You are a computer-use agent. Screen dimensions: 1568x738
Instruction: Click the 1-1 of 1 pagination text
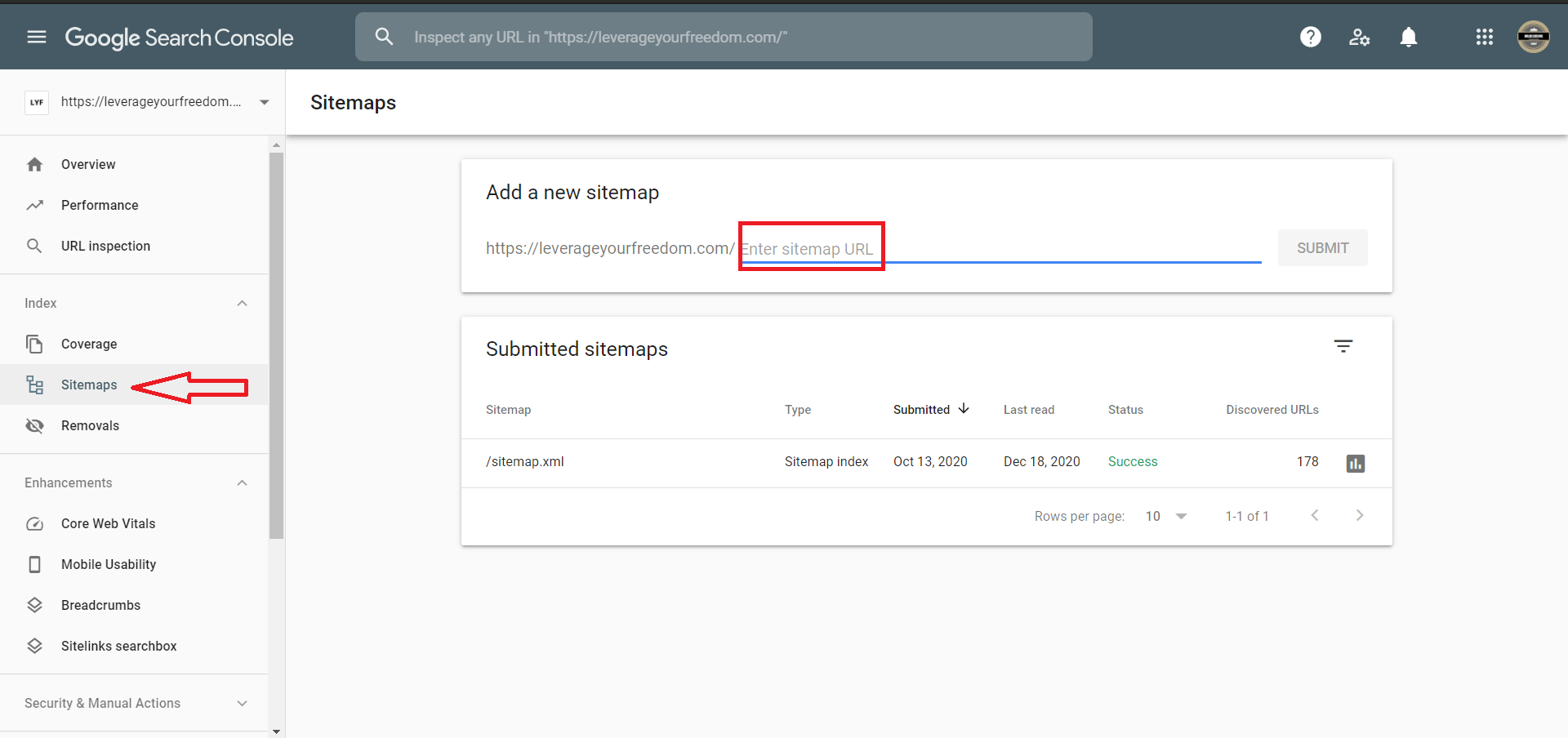click(1247, 516)
